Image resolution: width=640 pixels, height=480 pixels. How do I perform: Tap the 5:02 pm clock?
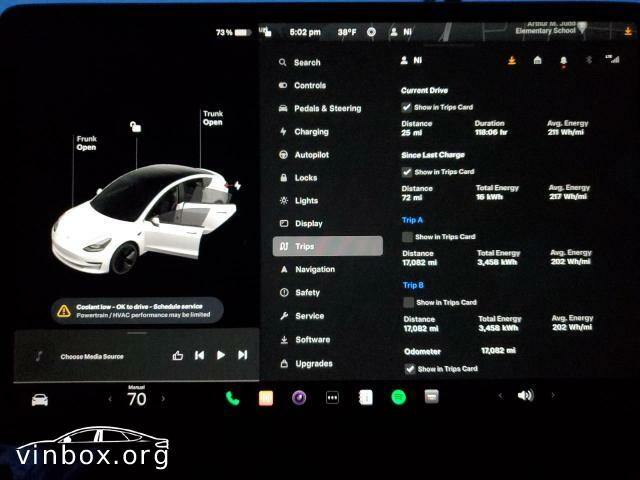point(305,32)
